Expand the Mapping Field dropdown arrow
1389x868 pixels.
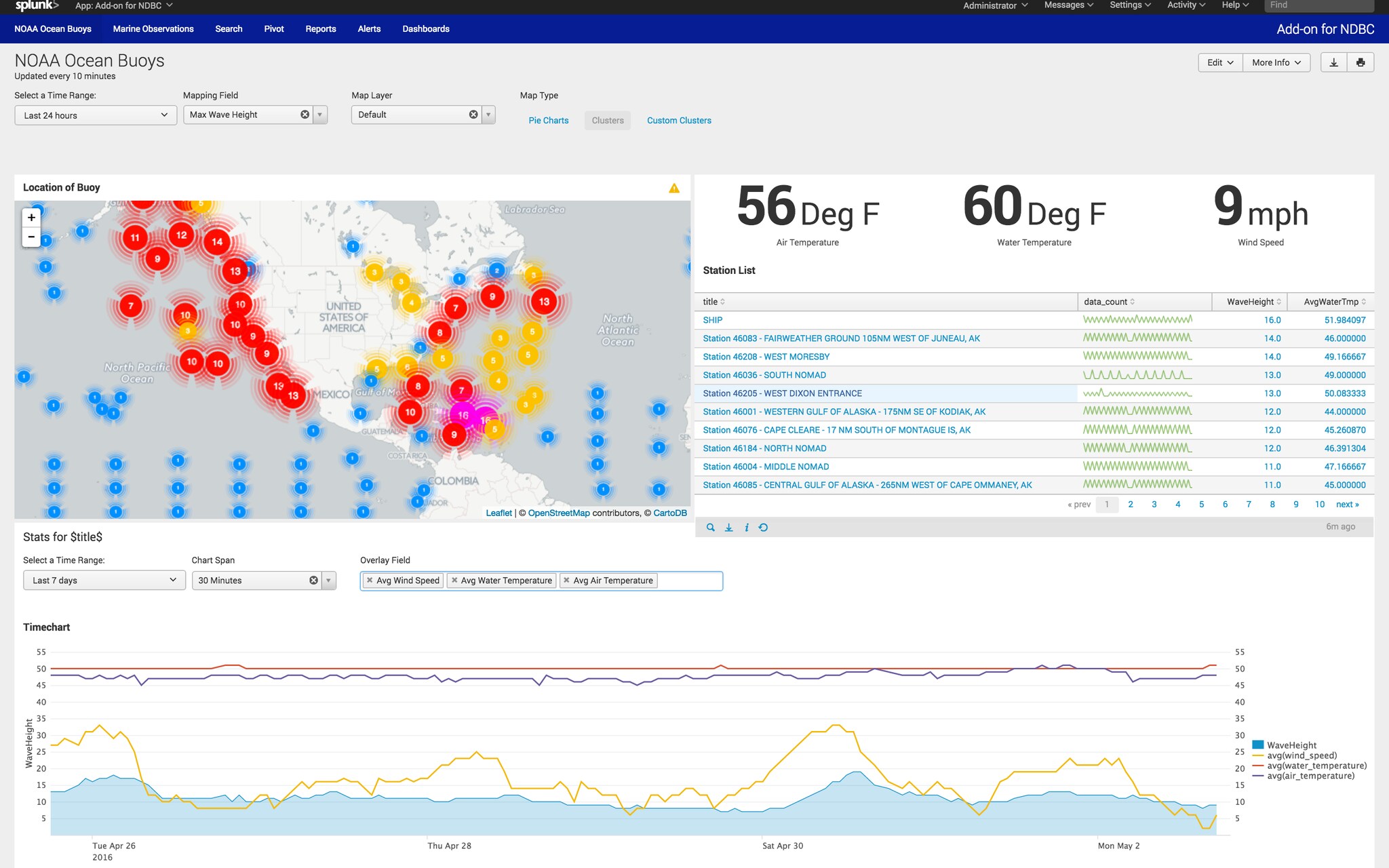pos(320,115)
